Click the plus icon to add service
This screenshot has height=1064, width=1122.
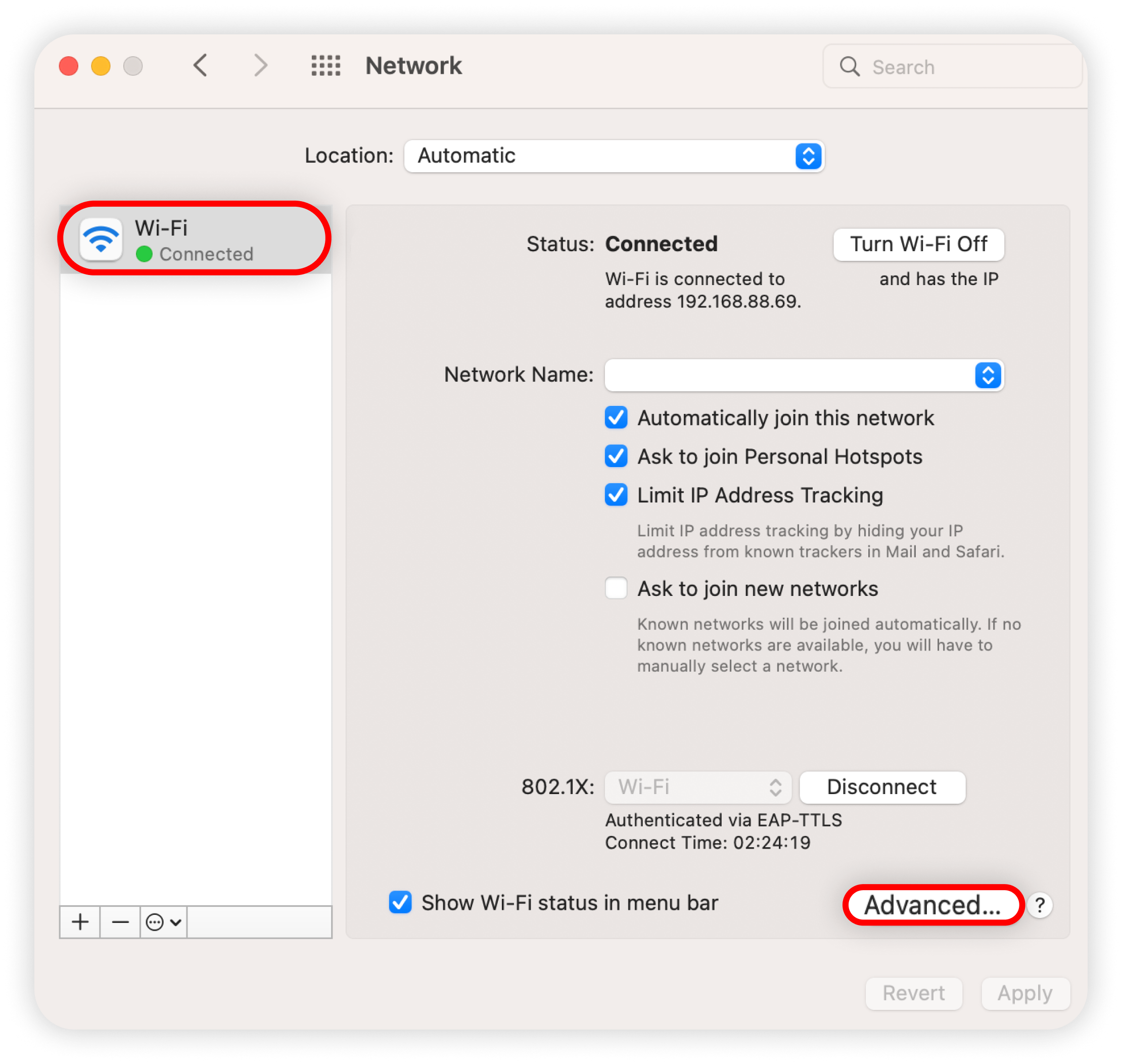[x=80, y=922]
